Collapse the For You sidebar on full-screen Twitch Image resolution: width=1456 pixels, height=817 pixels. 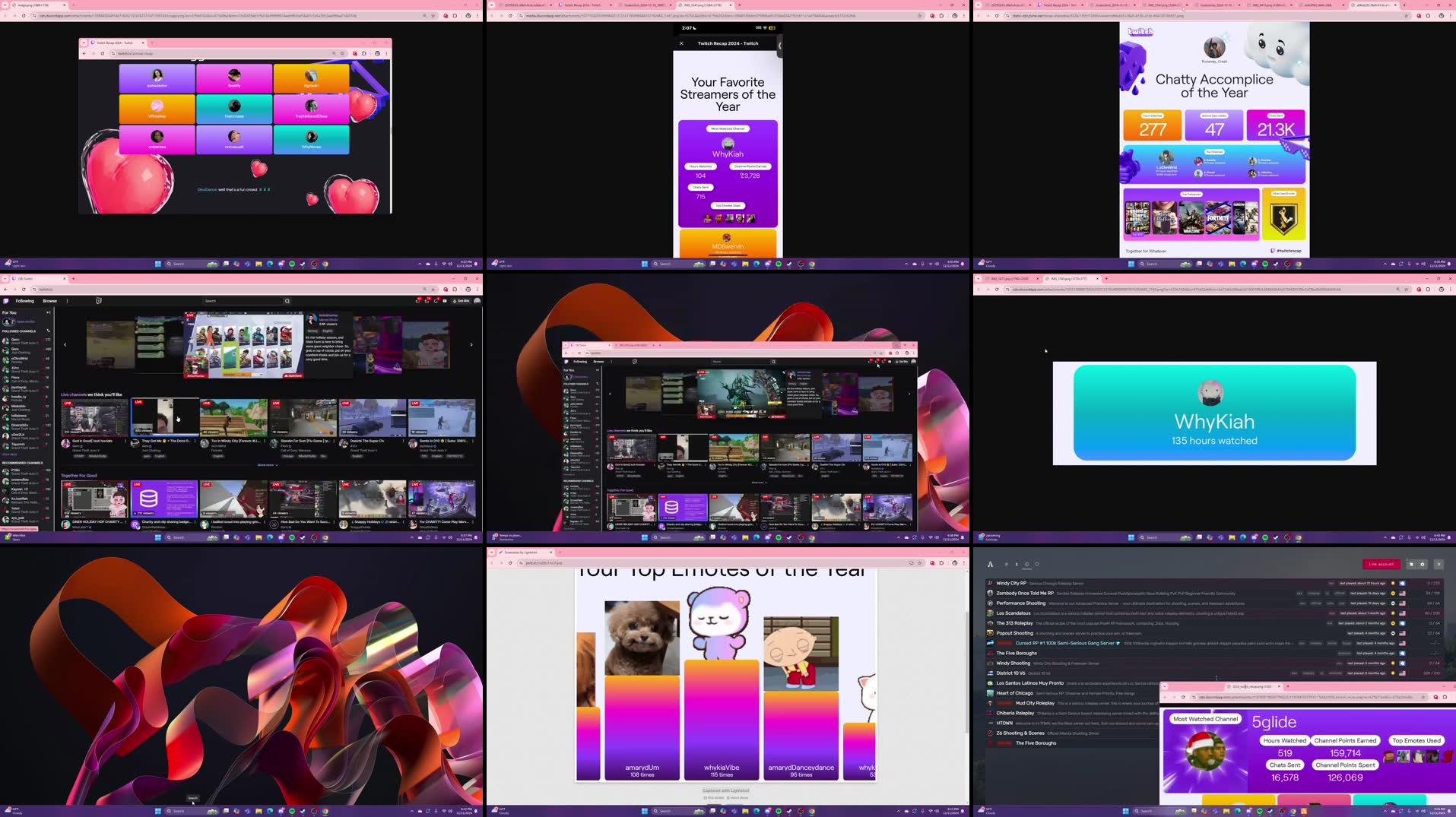[48, 312]
